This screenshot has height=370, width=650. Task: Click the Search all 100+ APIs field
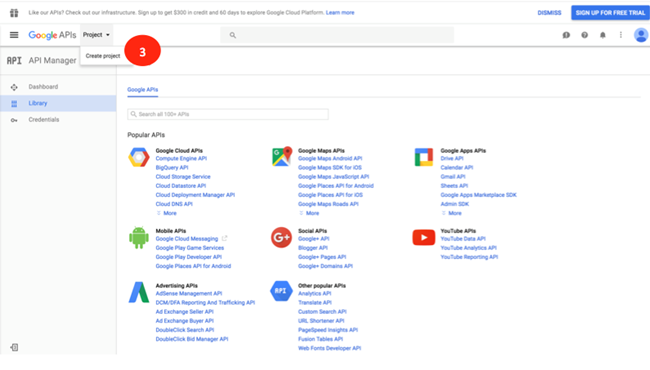[228, 114]
